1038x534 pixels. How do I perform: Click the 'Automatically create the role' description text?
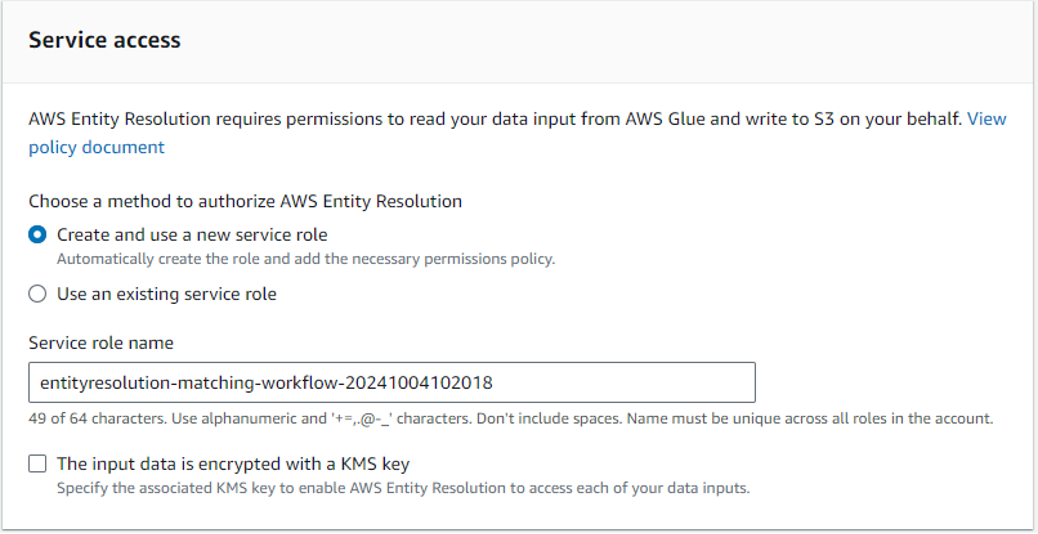click(305, 259)
